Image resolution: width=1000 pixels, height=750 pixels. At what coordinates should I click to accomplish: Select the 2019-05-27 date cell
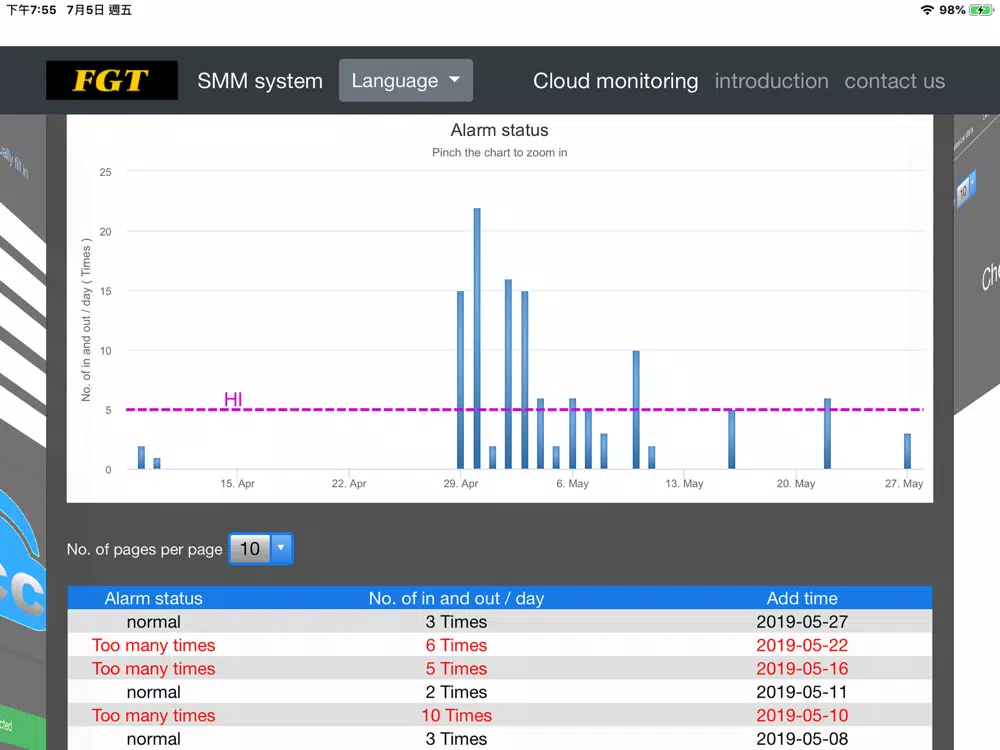(802, 621)
